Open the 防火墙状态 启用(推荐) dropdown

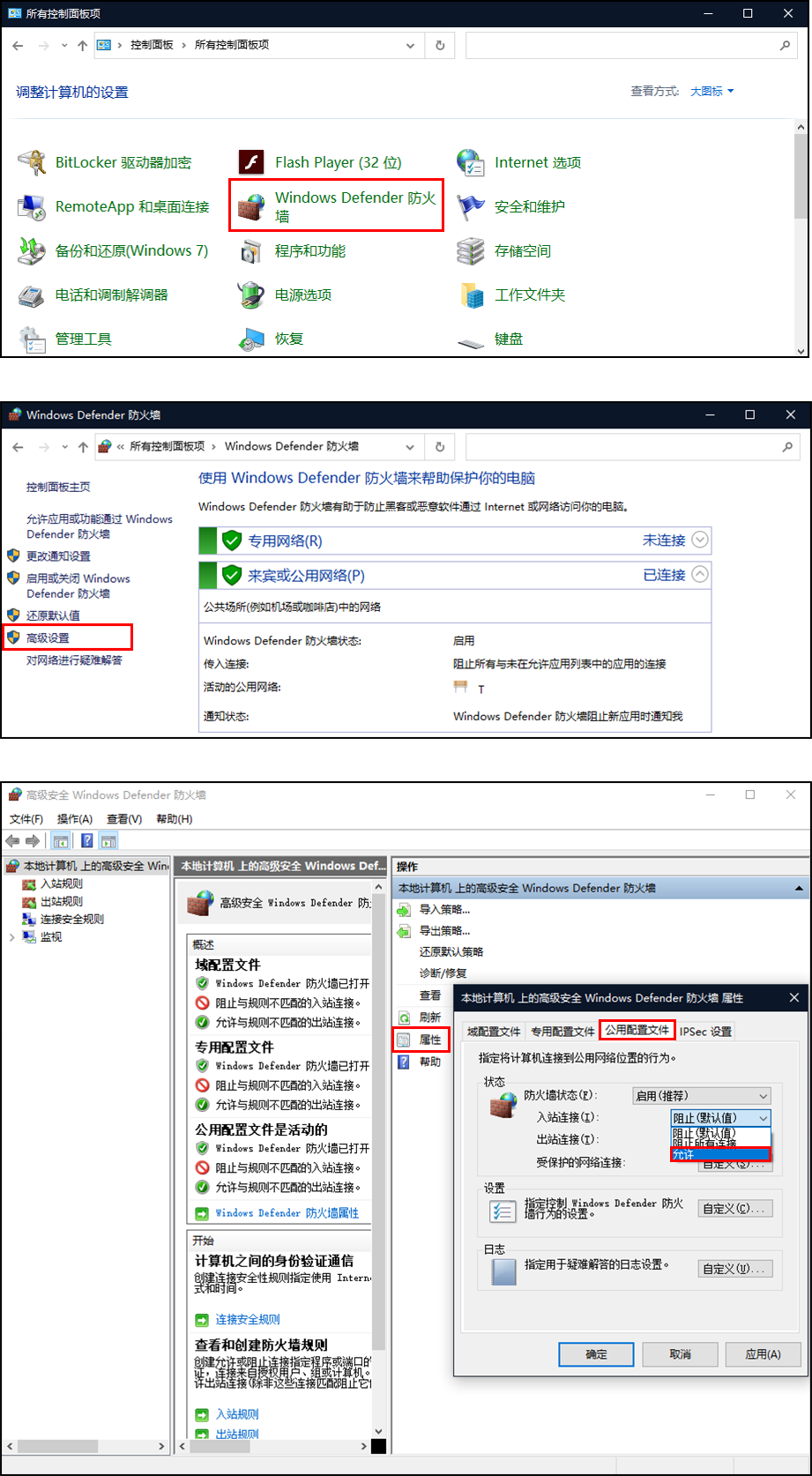(x=702, y=1096)
